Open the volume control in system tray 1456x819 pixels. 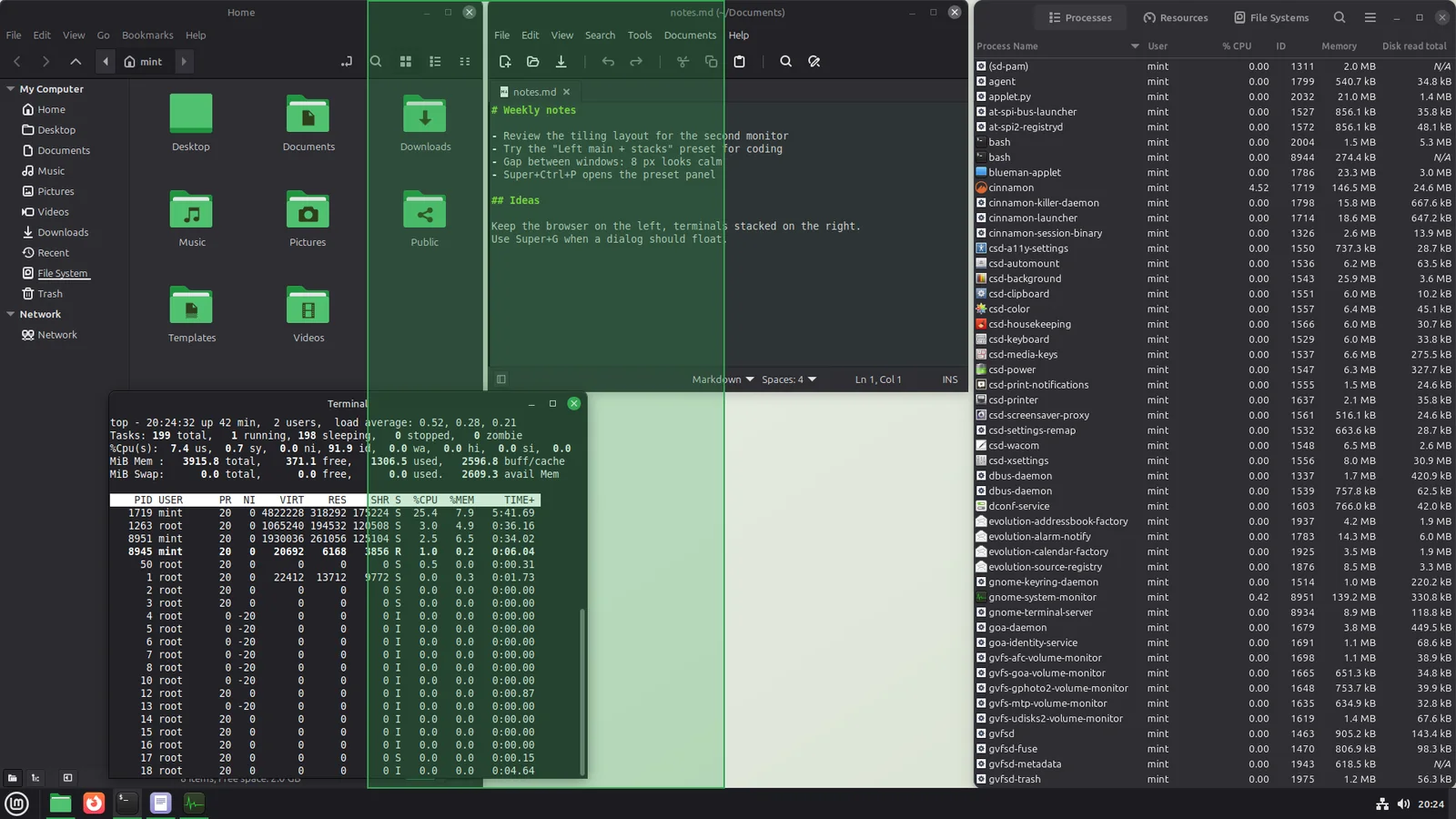point(1403,804)
